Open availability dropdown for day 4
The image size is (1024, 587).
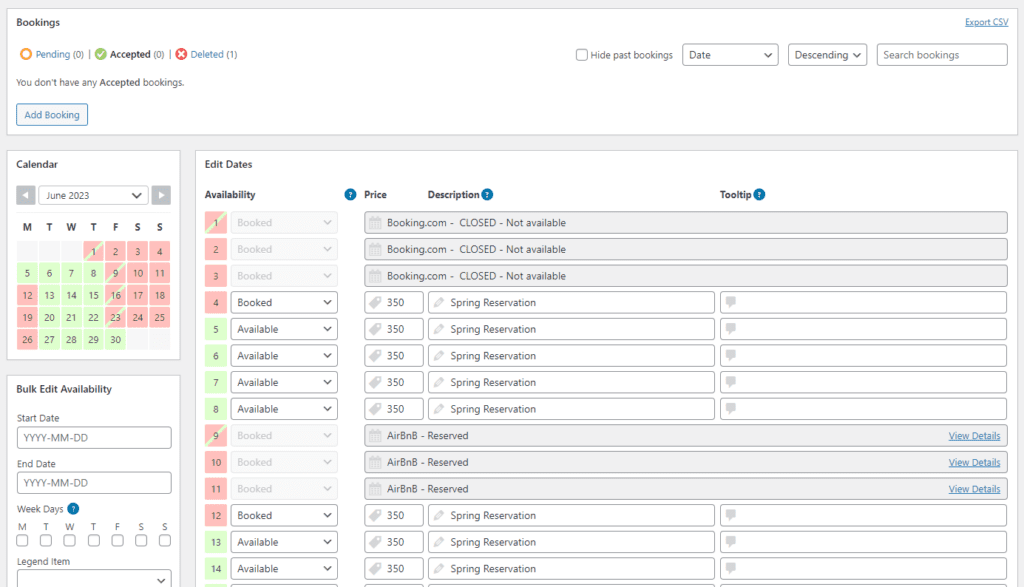[x=284, y=302]
